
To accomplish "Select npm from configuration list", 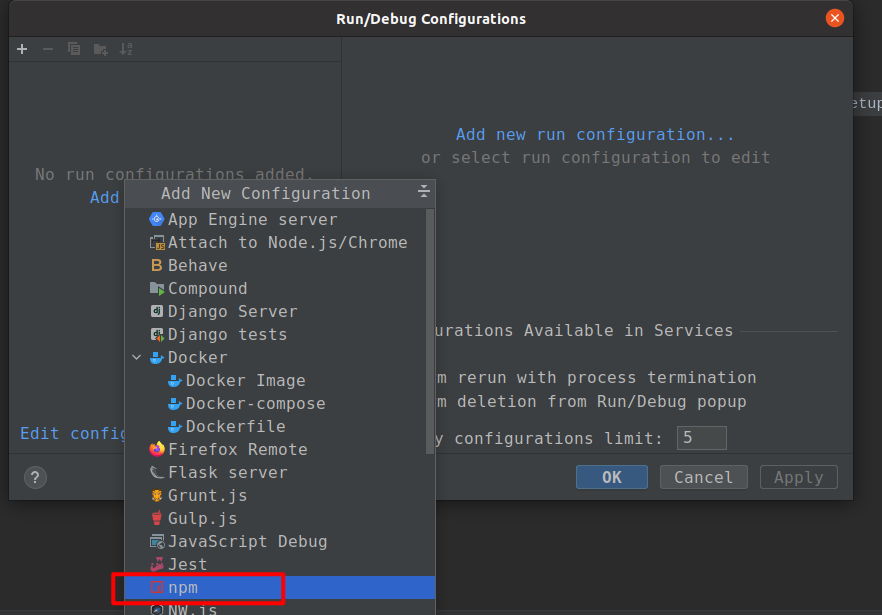I will [183, 588].
